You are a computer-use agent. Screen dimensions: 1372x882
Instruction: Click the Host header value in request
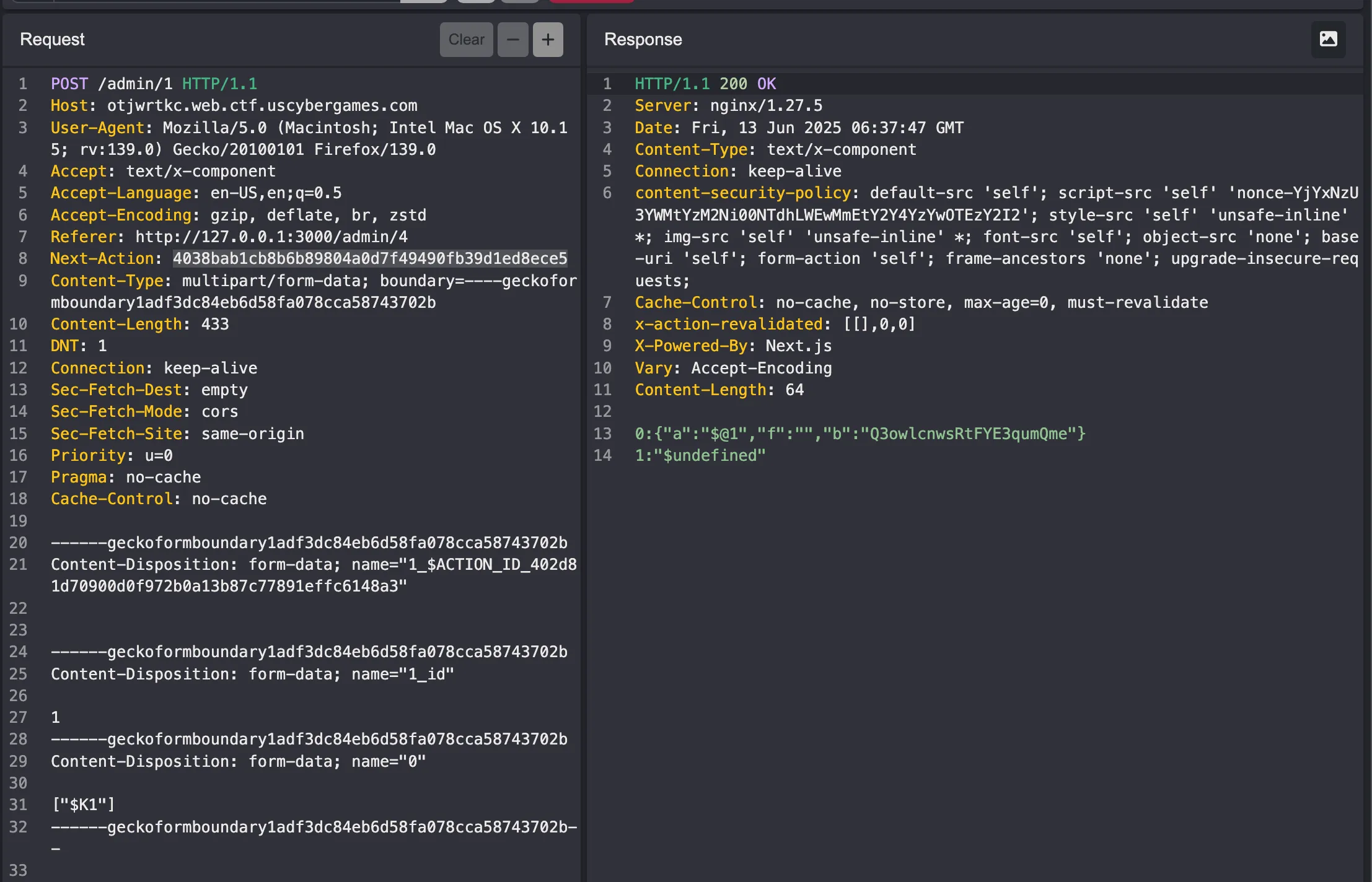pyautogui.click(x=262, y=105)
